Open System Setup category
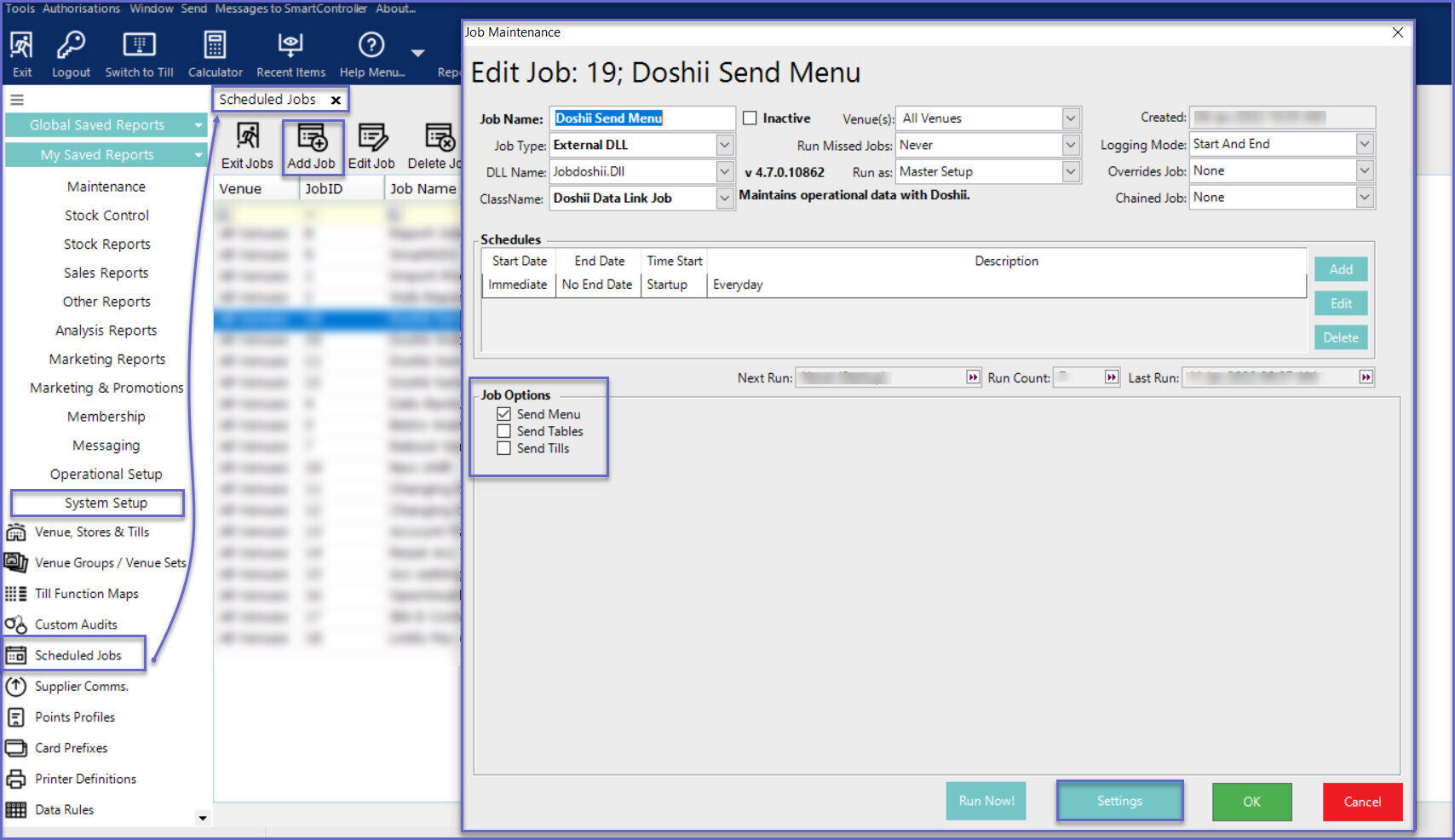 pyautogui.click(x=106, y=503)
